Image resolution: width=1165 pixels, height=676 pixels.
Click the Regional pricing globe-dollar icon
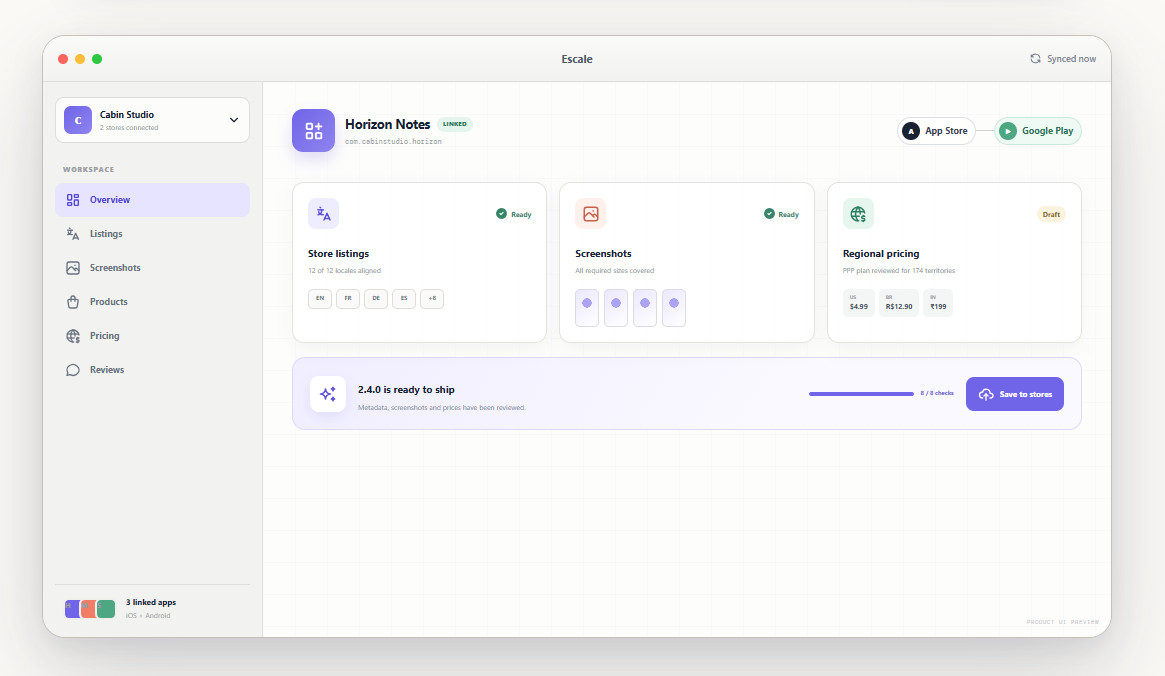858,214
